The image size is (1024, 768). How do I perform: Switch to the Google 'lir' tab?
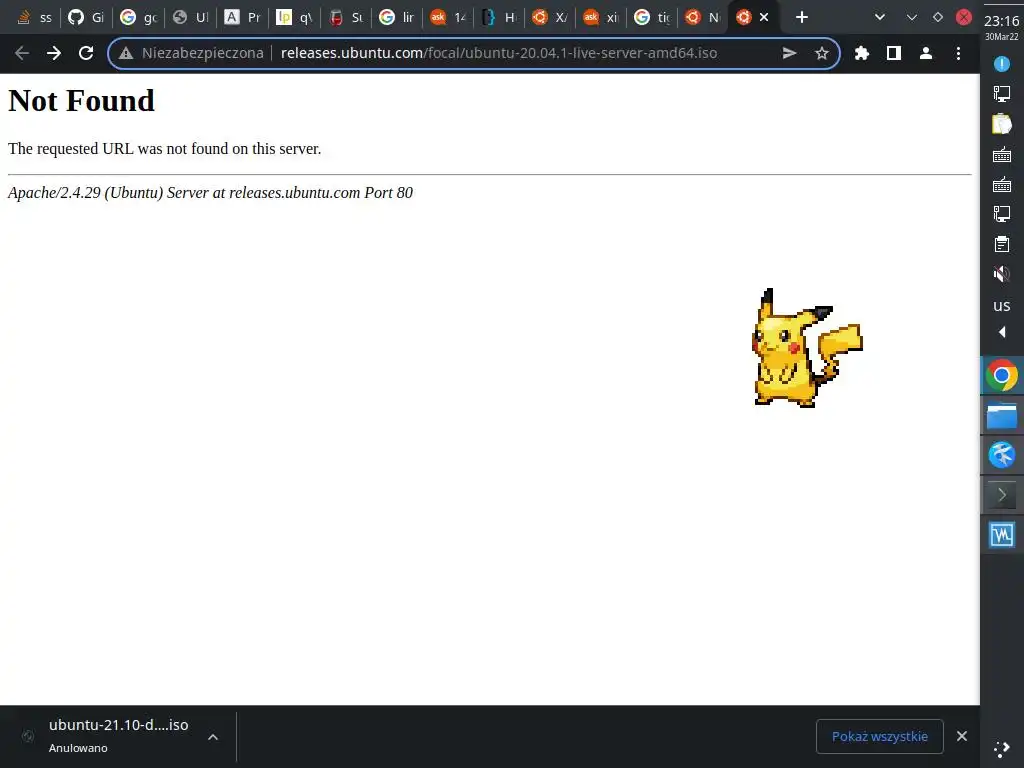click(397, 17)
